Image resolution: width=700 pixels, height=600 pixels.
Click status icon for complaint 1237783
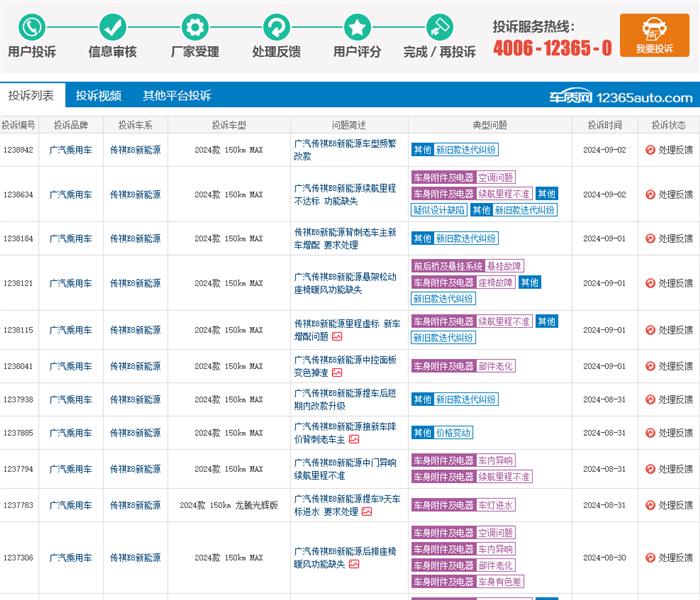650,505
